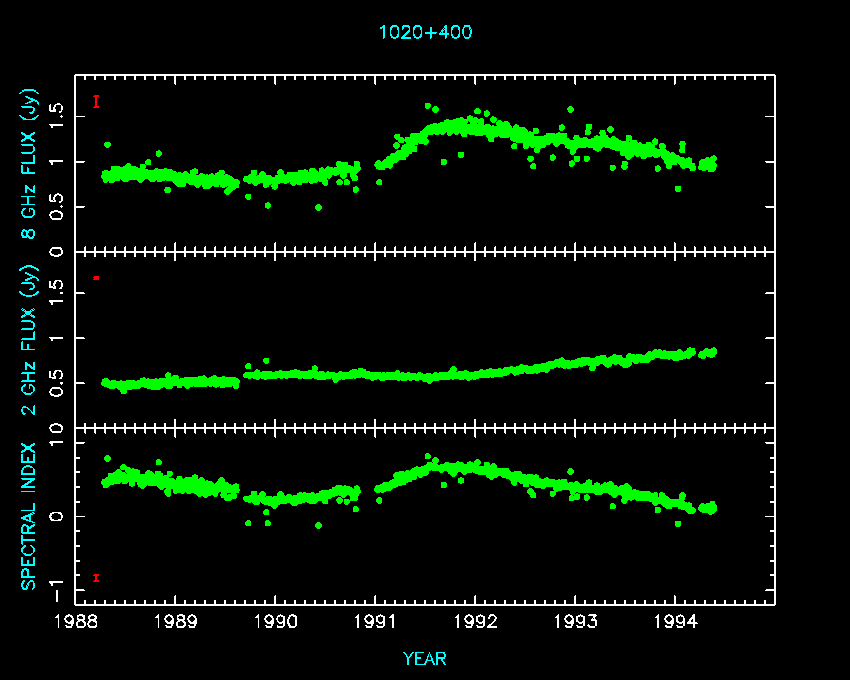850x680 pixels.
Task: Click the 0 tick label on 8 GHz axis
Action: [59, 251]
